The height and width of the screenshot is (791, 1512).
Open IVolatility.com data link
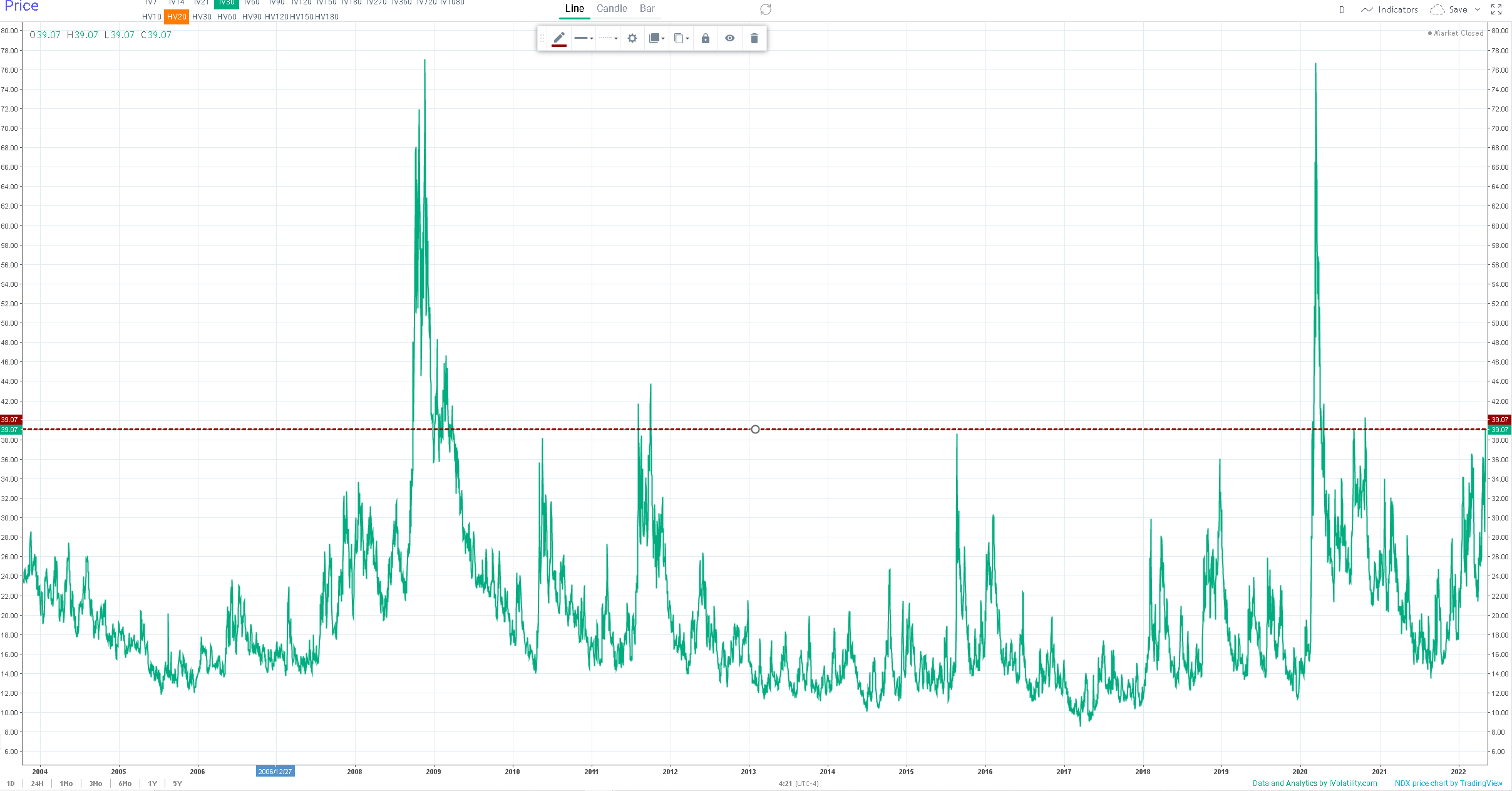[x=1315, y=783]
